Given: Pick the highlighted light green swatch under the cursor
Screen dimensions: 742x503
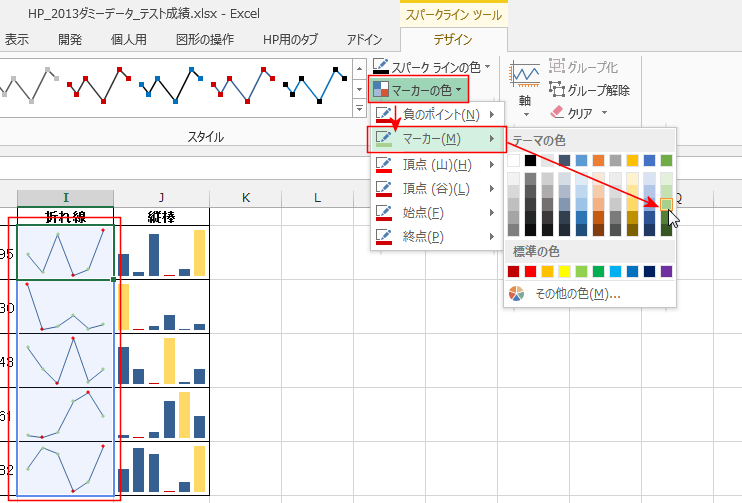Looking at the screenshot, I should tap(666, 205).
